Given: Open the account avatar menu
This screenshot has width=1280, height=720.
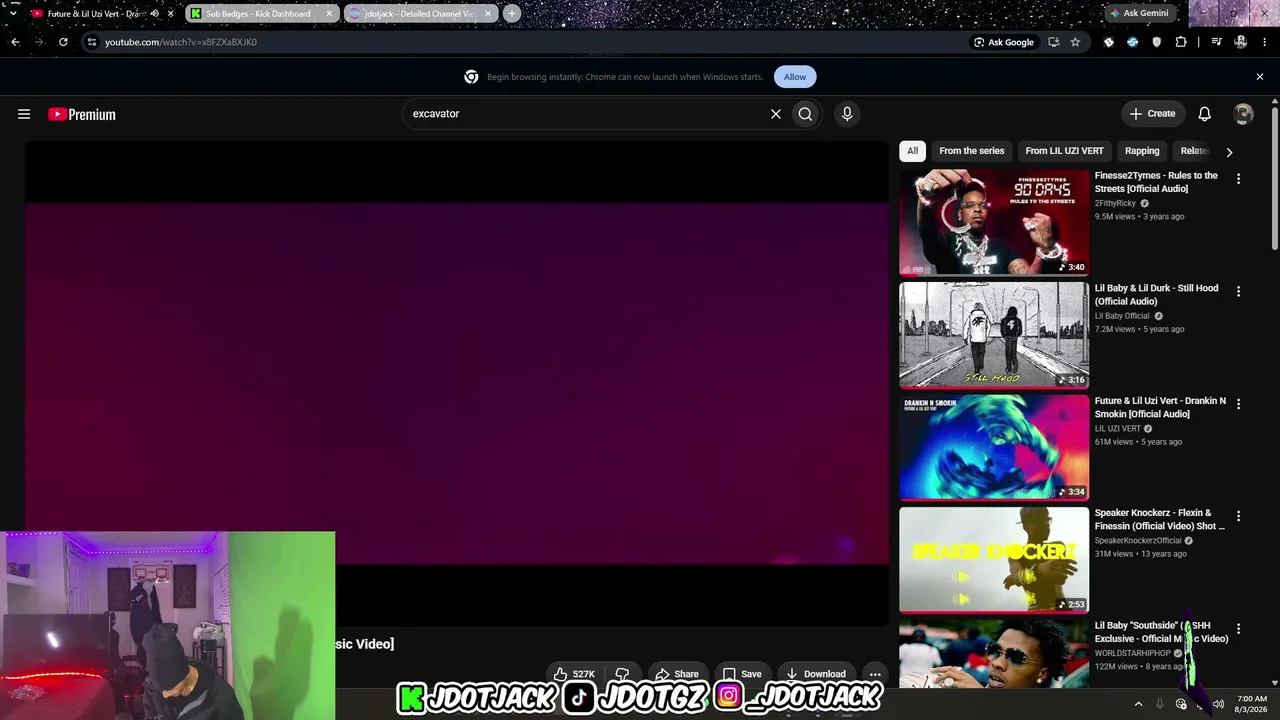Looking at the screenshot, I should (x=1243, y=114).
